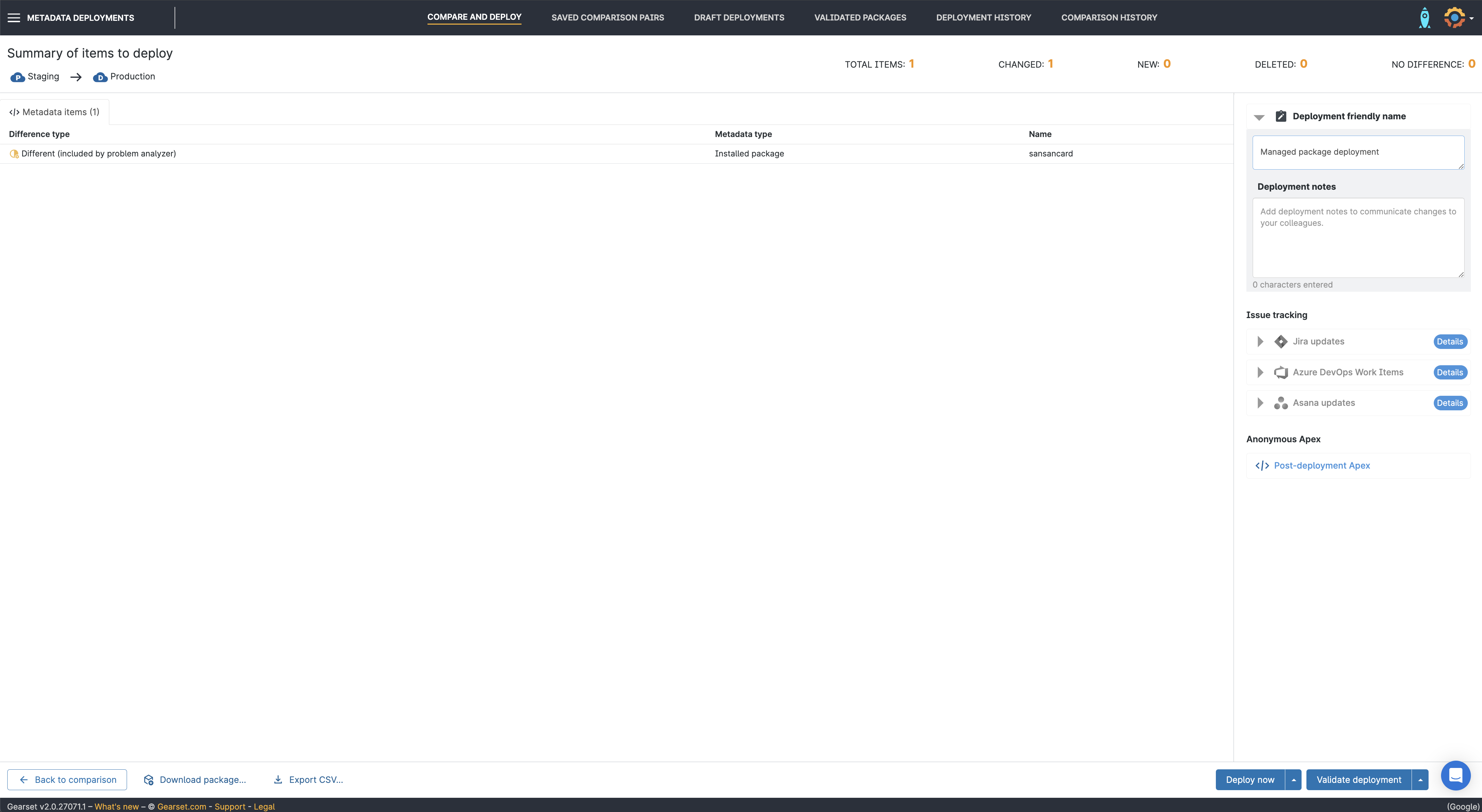Switch to Deployment History tab
This screenshot has width=1482, height=812.
tap(983, 18)
